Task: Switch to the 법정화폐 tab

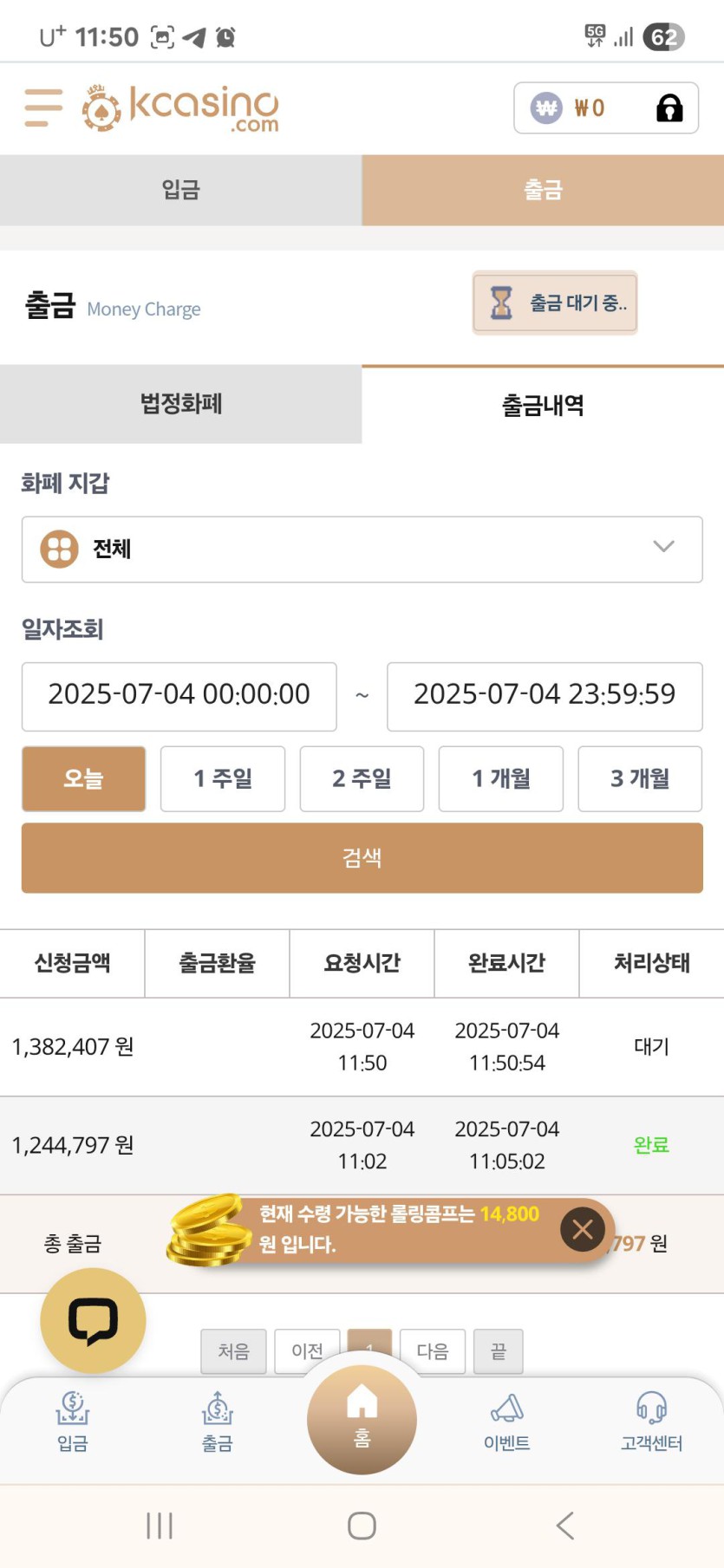Action: (180, 404)
